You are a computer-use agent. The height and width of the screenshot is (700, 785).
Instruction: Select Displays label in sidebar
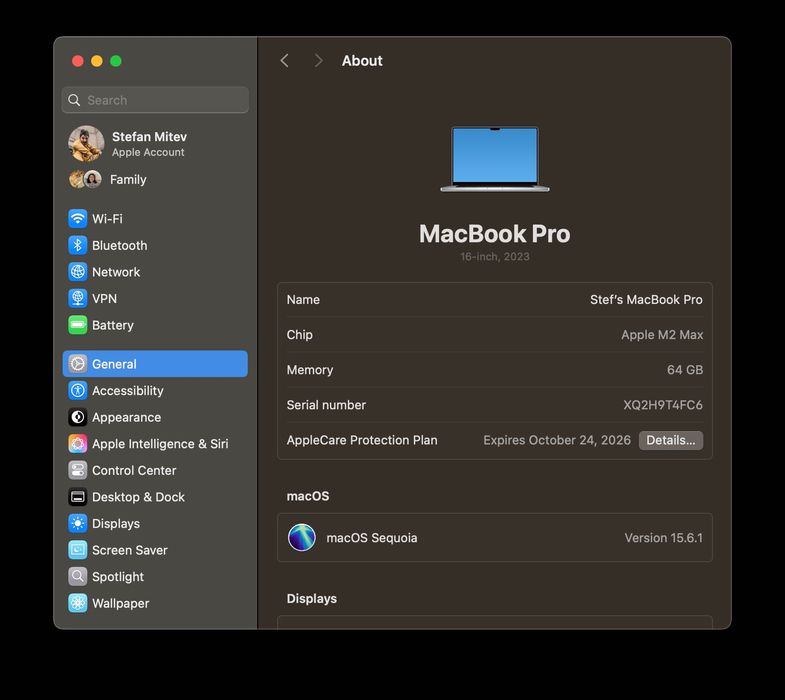[x=116, y=523]
